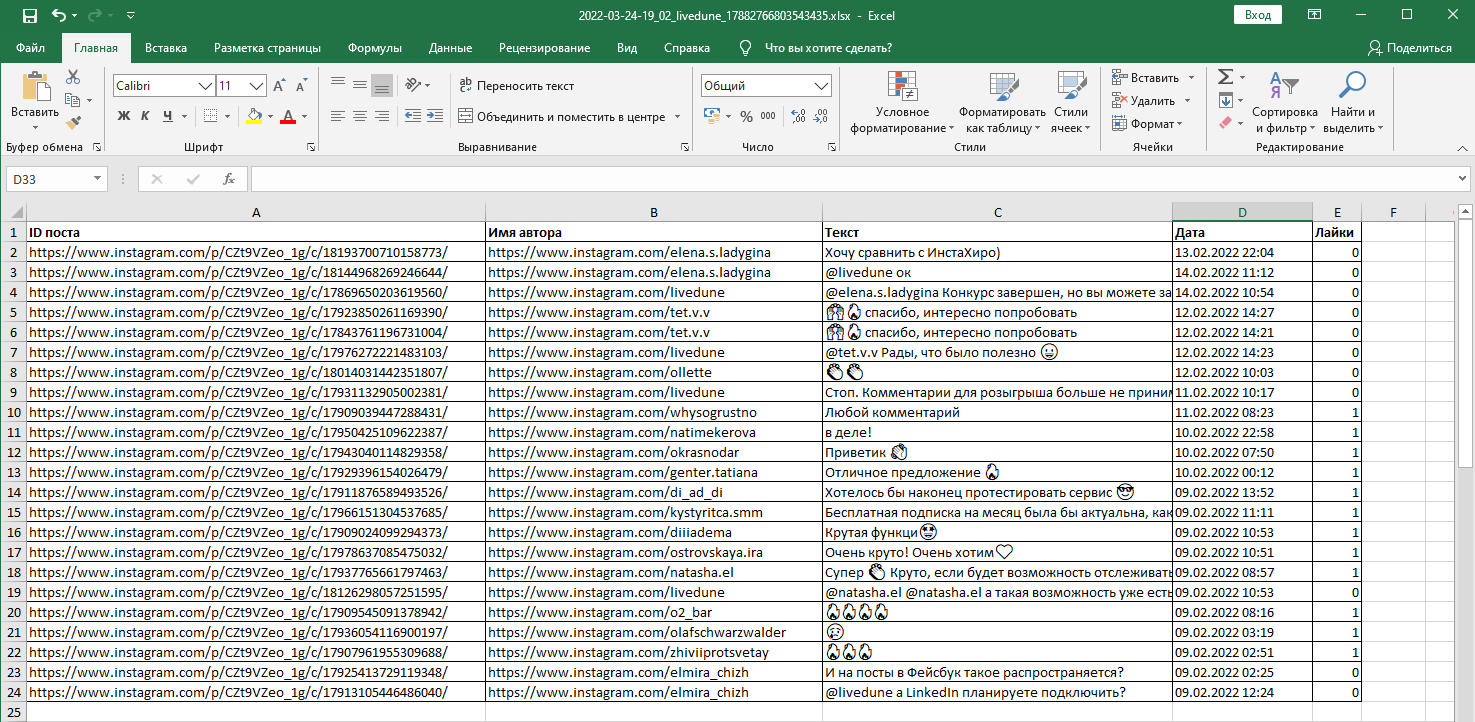The image size is (1475, 722).
Task: Click inside the formula bar input
Action: coord(850,179)
